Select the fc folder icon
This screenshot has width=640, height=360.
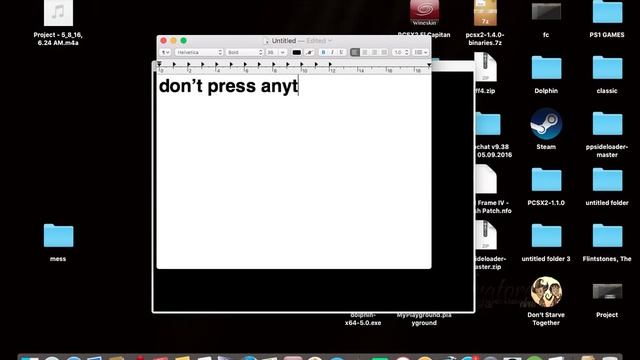point(546,11)
